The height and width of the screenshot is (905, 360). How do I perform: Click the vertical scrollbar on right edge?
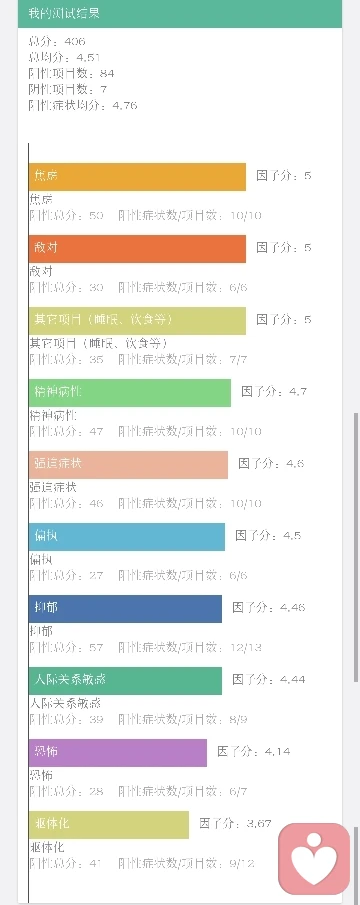click(355, 547)
